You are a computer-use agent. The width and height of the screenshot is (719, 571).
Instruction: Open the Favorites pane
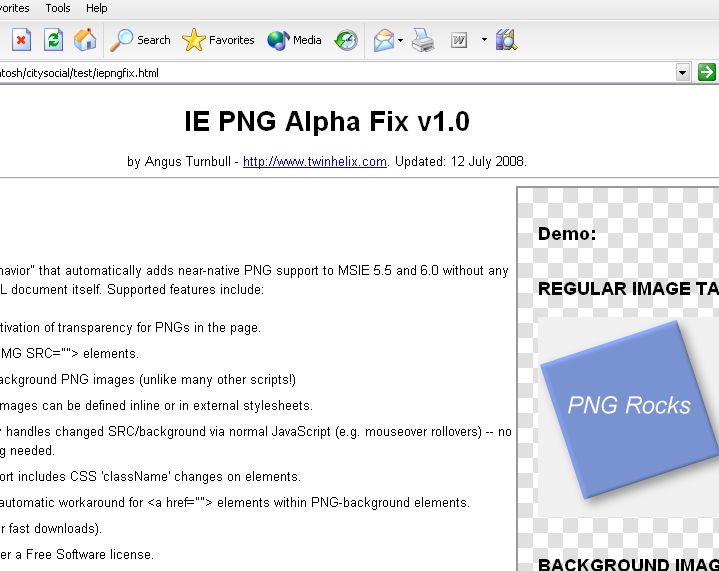(x=218, y=40)
